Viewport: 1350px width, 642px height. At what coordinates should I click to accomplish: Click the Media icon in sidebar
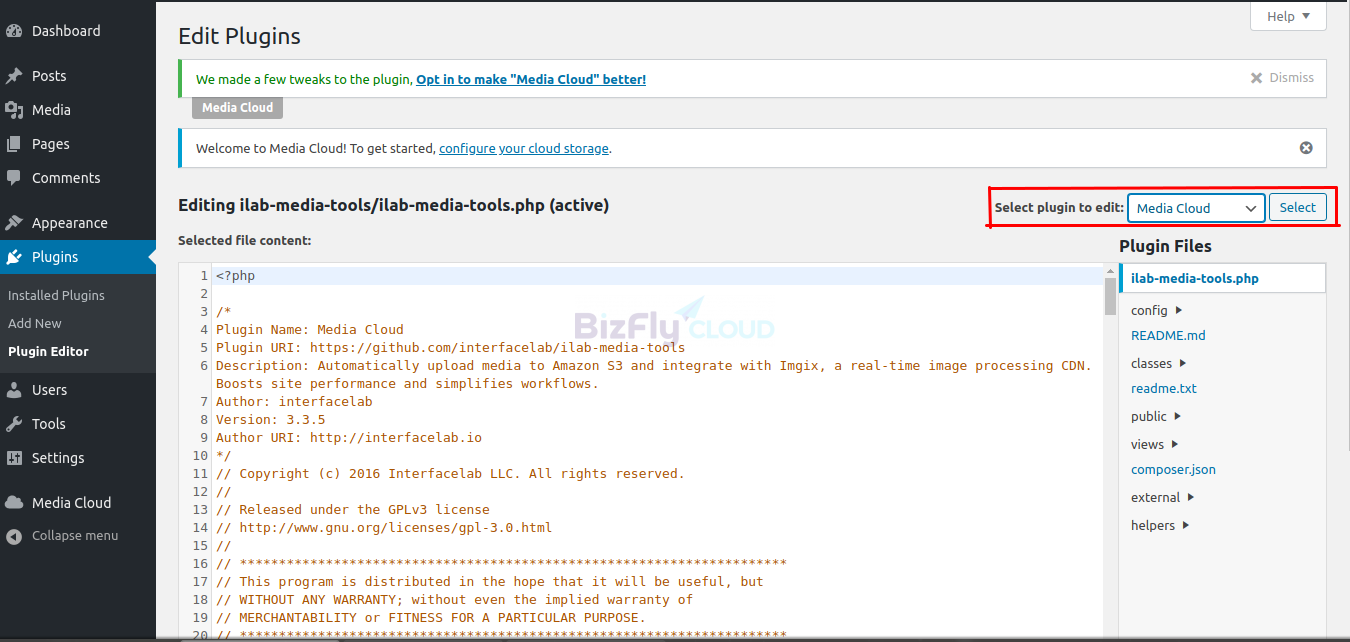14,110
